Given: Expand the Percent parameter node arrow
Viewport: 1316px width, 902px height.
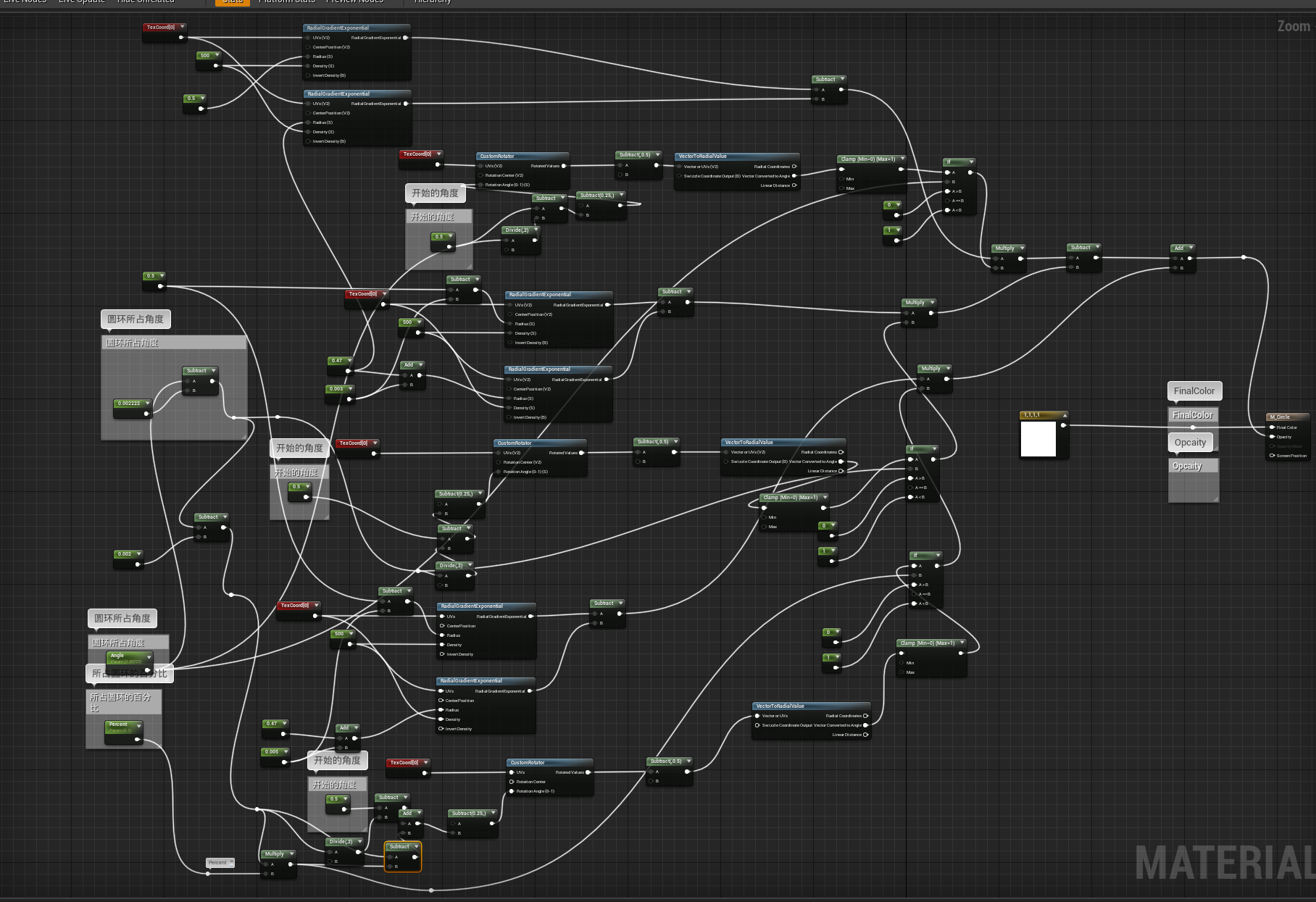Looking at the screenshot, I should (138, 724).
